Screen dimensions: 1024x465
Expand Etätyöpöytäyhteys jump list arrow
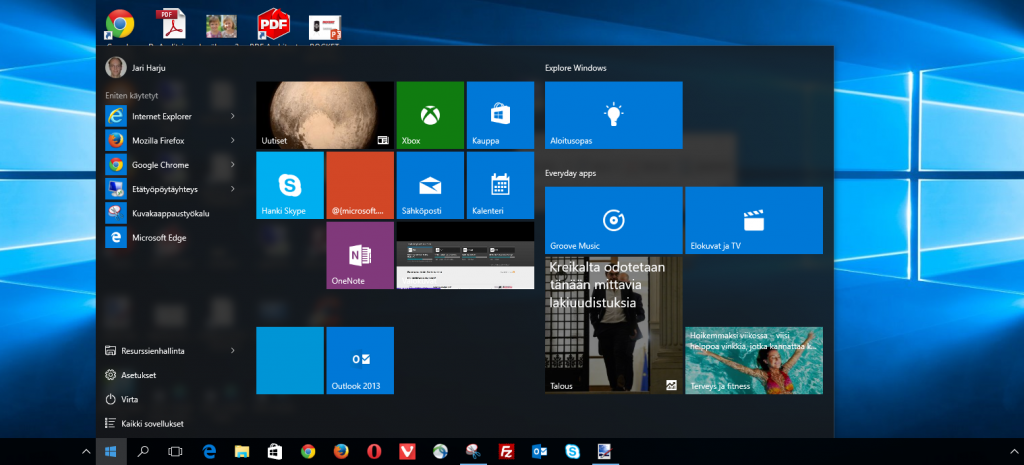click(232, 189)
